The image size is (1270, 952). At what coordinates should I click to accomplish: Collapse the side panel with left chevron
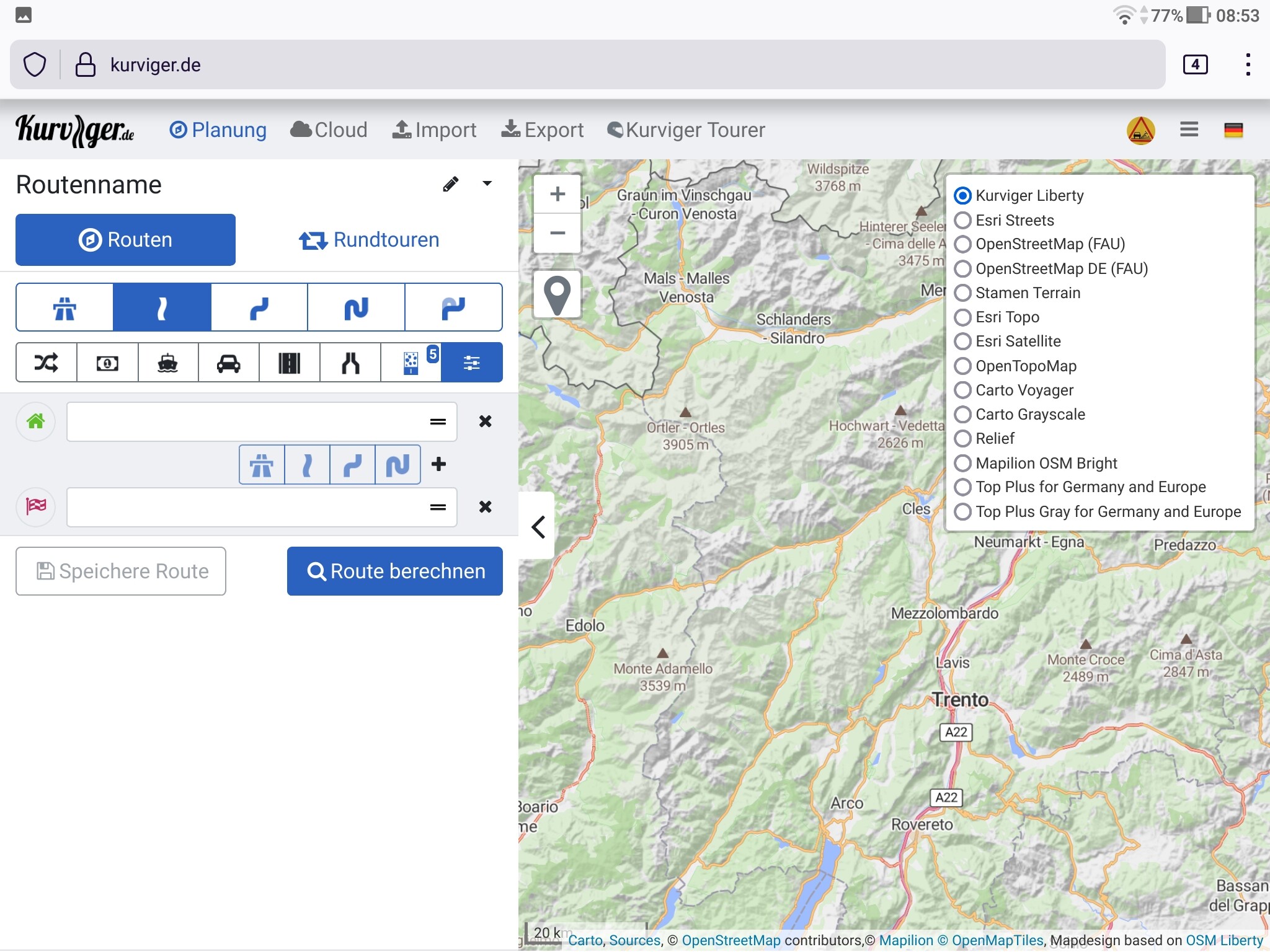537,527
